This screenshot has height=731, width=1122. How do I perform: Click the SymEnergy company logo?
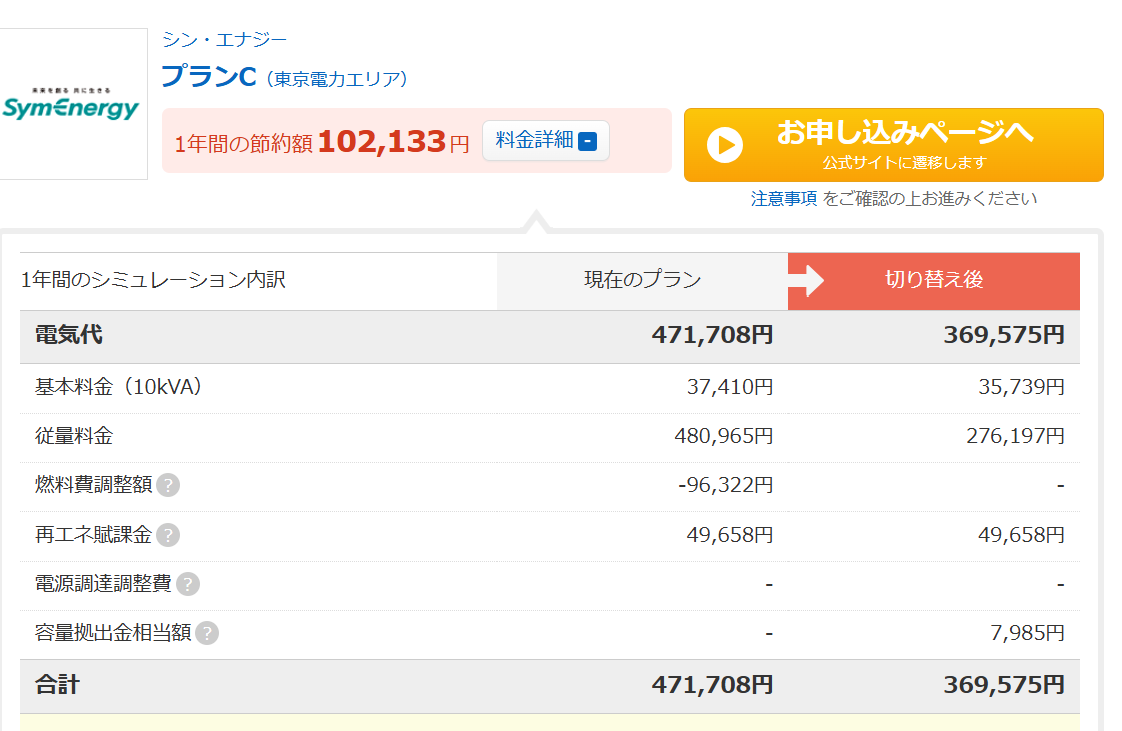pos(73,103)
